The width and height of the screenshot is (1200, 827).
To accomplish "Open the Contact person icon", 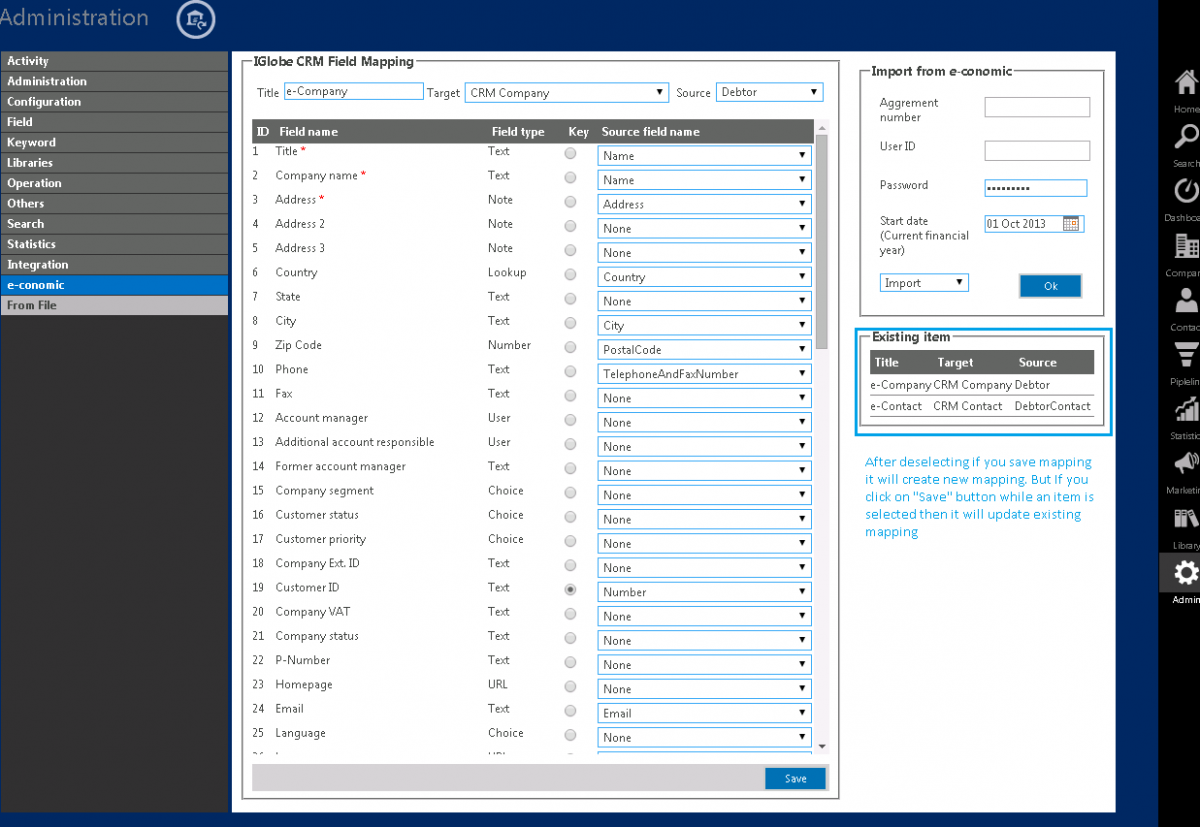I will (1186, 301).
